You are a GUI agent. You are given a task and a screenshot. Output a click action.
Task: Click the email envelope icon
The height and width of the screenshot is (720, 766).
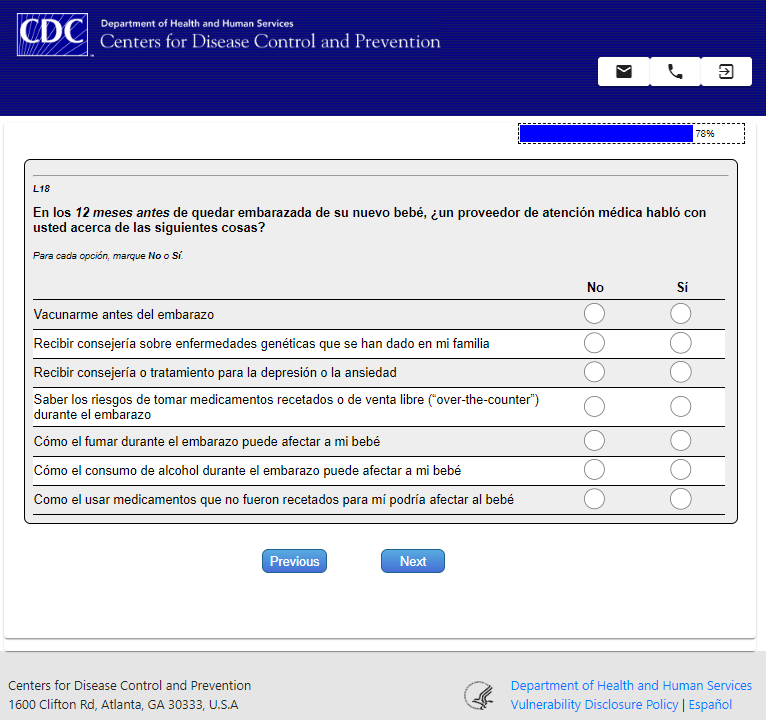[624, 72]
